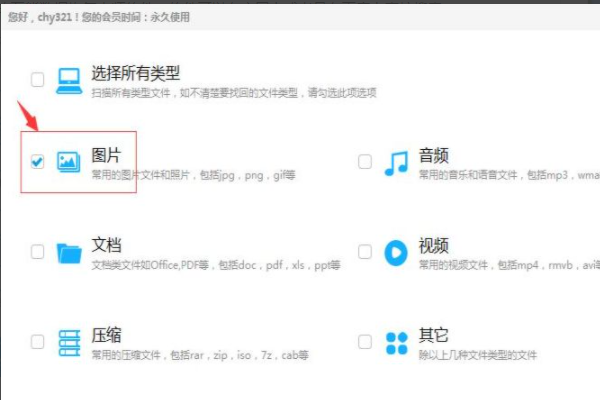600x400 pixels.
Task: Tick the 文档 checkbox
Action: coord(38,252)
